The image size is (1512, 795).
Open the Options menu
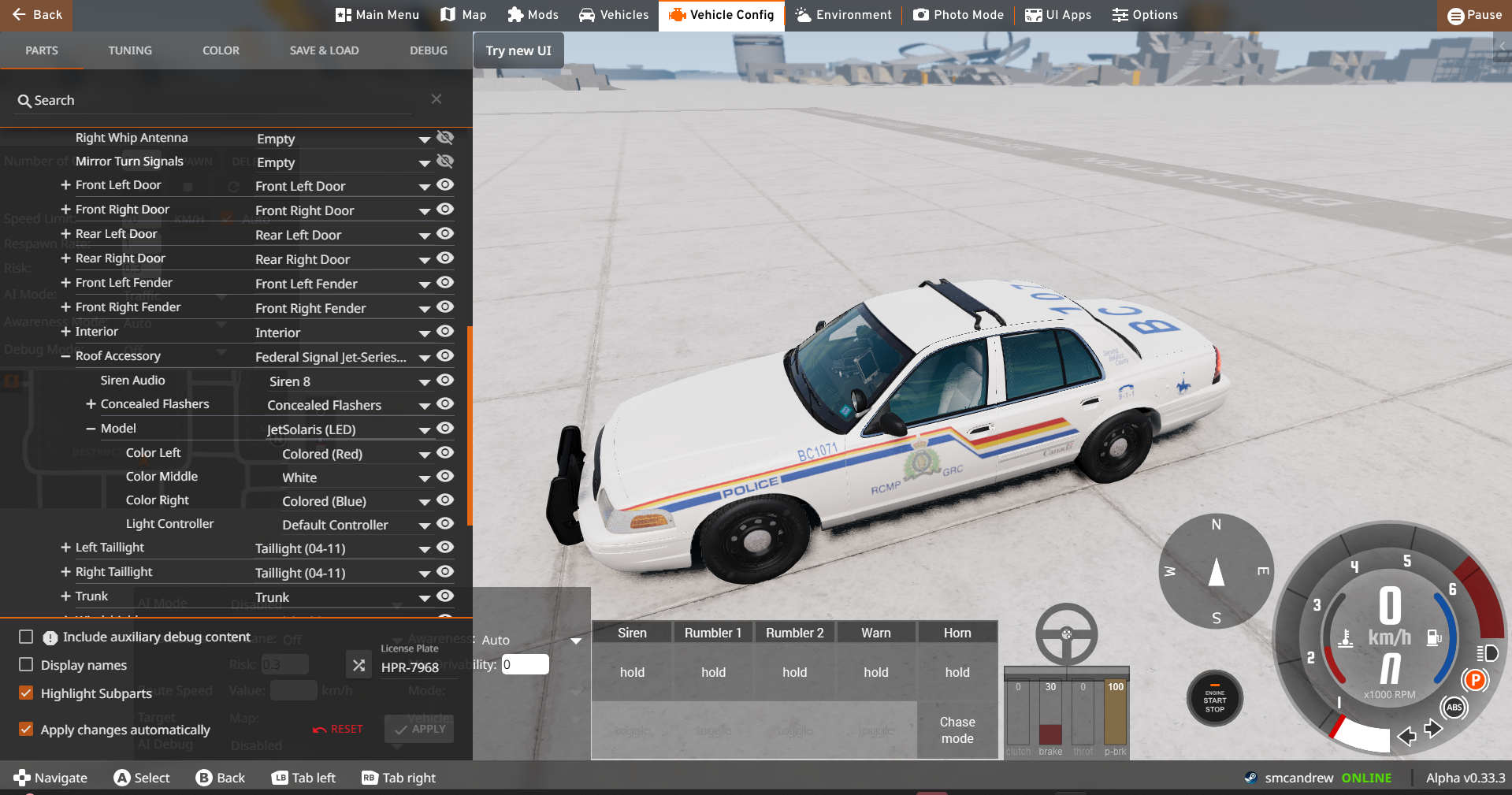click(x=1145, y=15)
